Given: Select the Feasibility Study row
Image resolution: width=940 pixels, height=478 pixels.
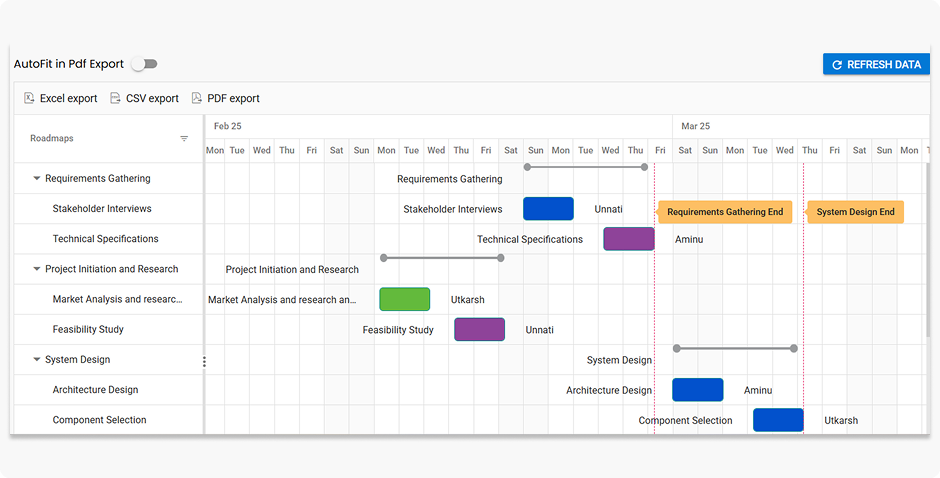Looking at the screenshot, I should [88, 330].
